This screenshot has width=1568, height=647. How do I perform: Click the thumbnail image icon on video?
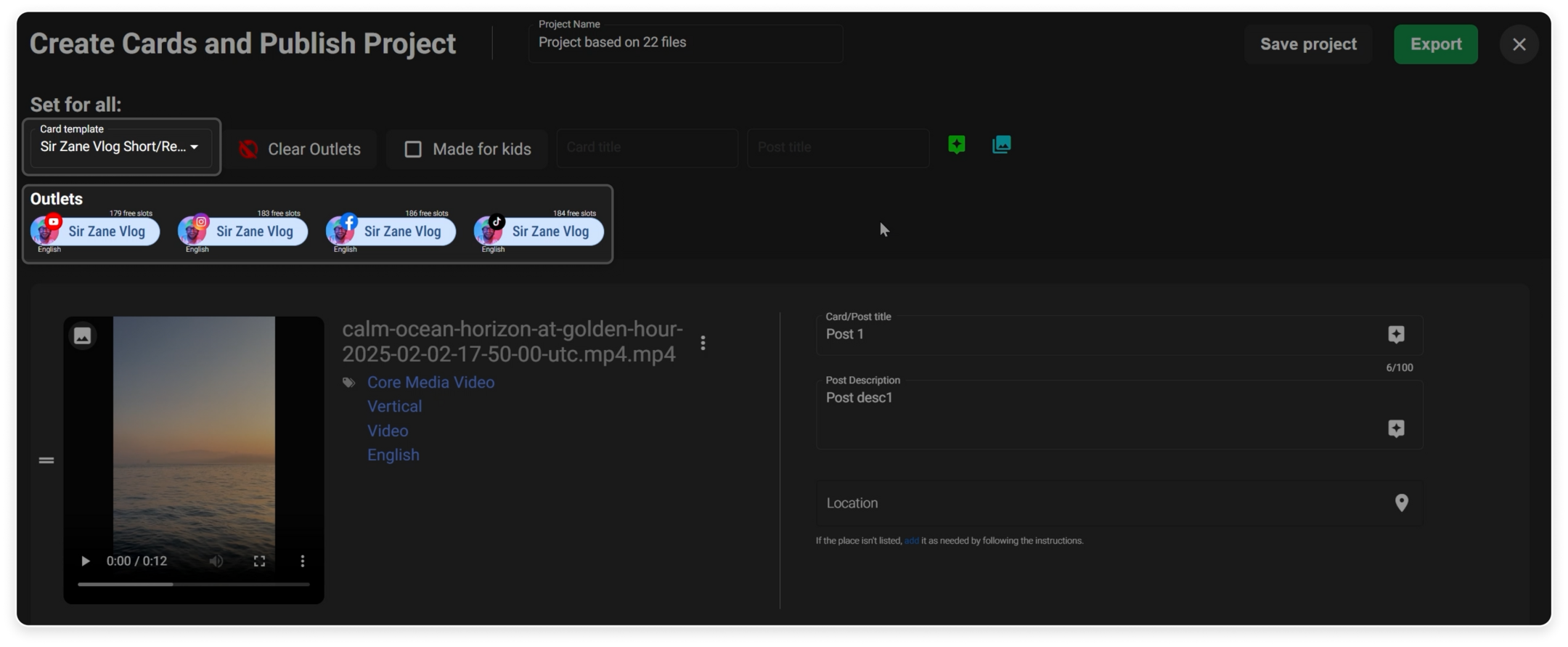coord(83,335)
